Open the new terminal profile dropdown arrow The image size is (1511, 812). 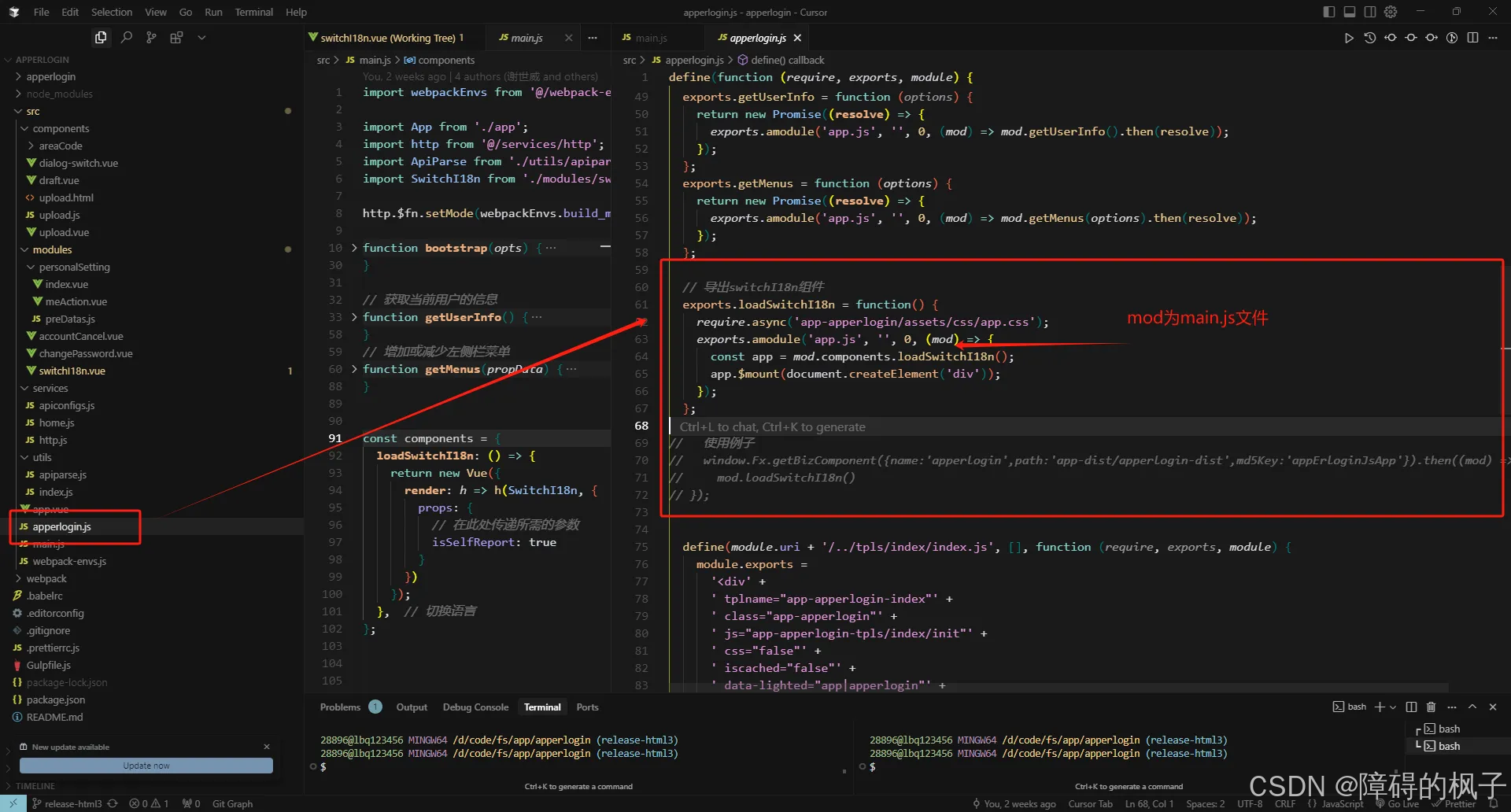coord(1392,707)
